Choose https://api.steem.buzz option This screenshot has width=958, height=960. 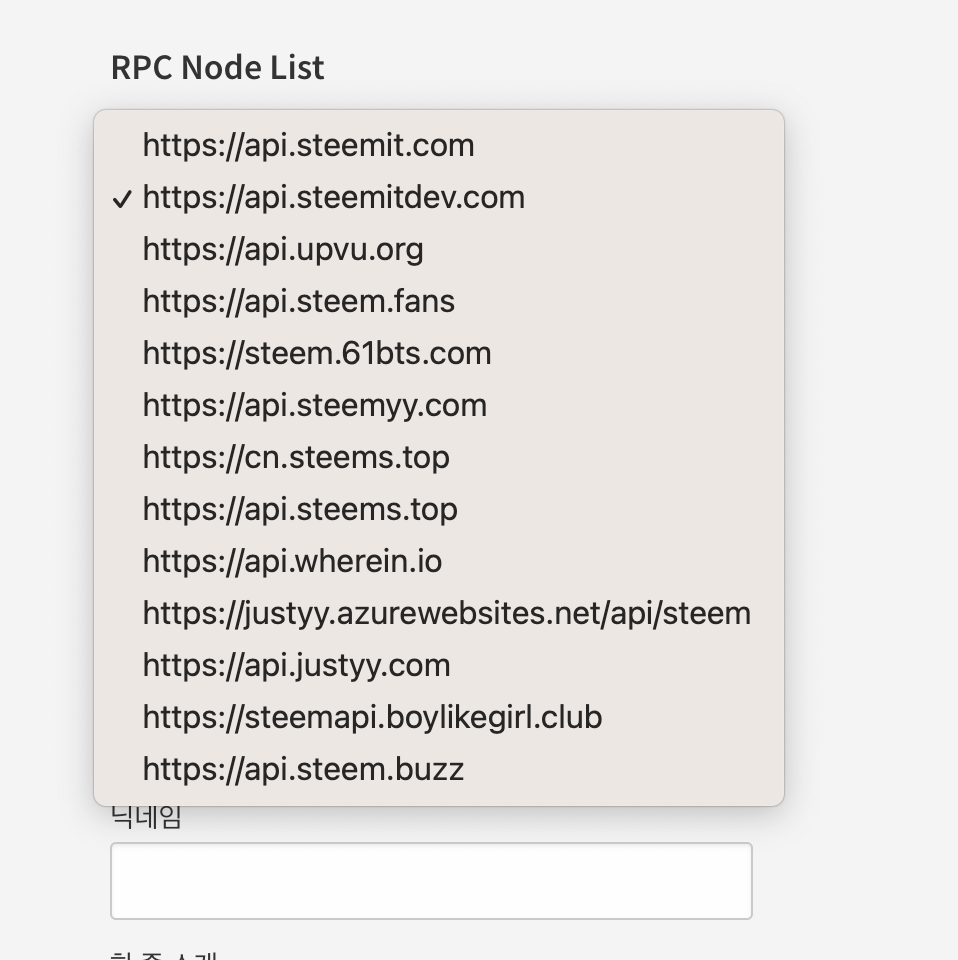pyautogui.click(x=303, y=770)
